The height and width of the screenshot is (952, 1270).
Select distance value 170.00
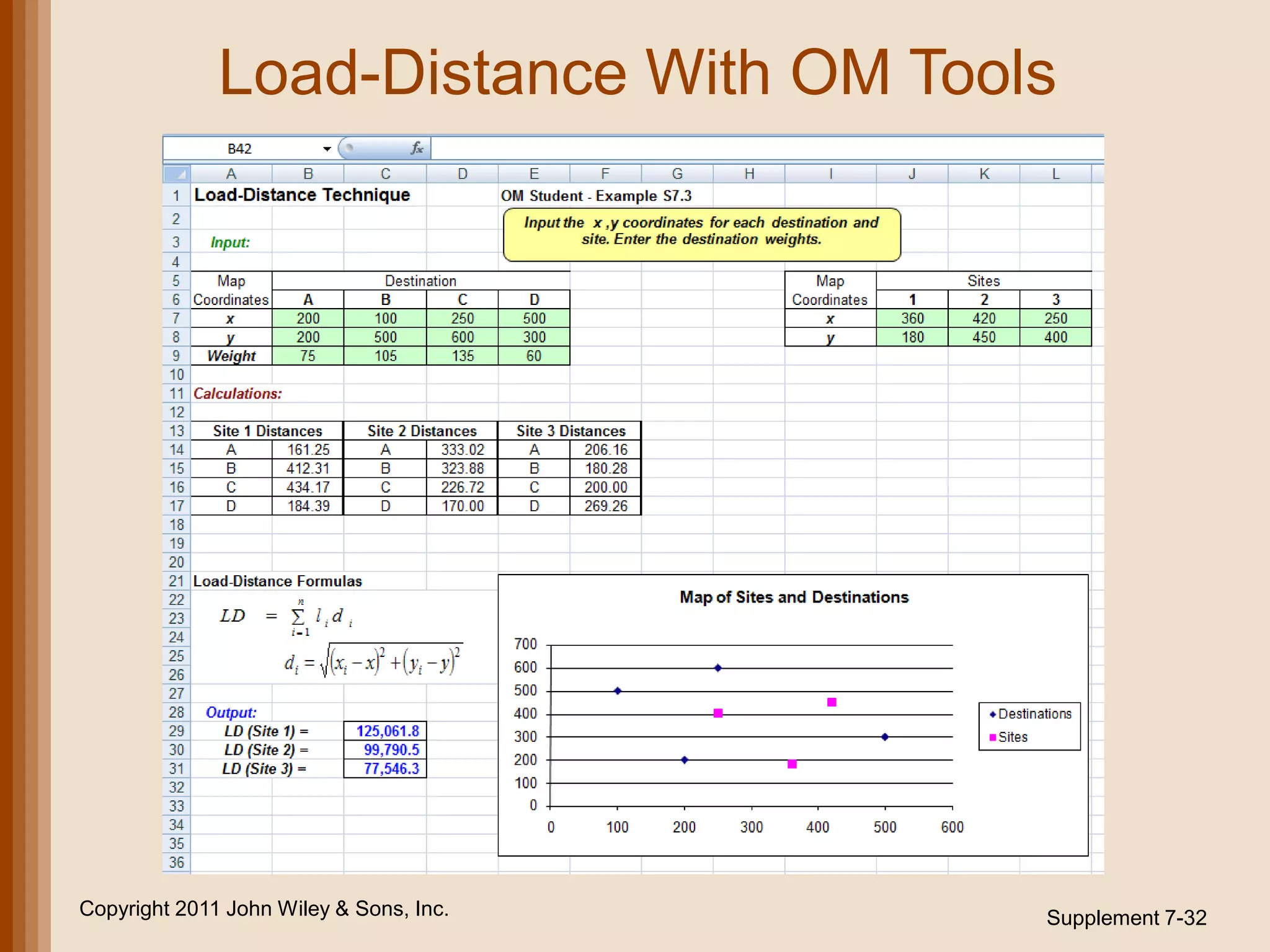463,506
